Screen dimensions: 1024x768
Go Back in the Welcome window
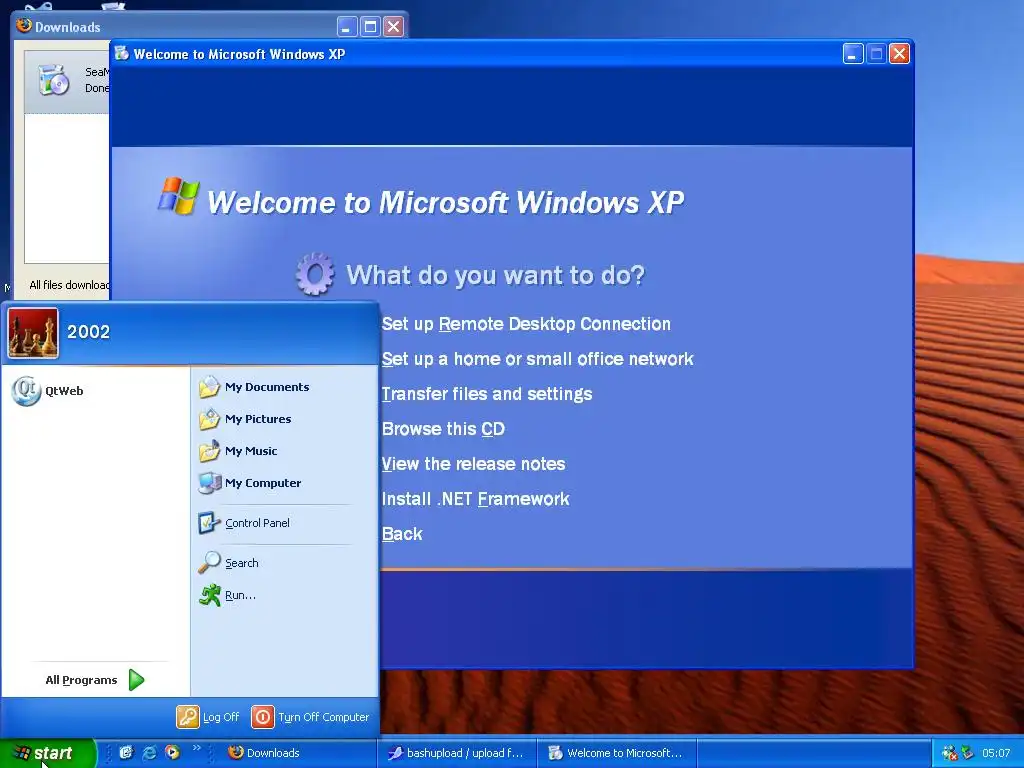coord(402,534)
